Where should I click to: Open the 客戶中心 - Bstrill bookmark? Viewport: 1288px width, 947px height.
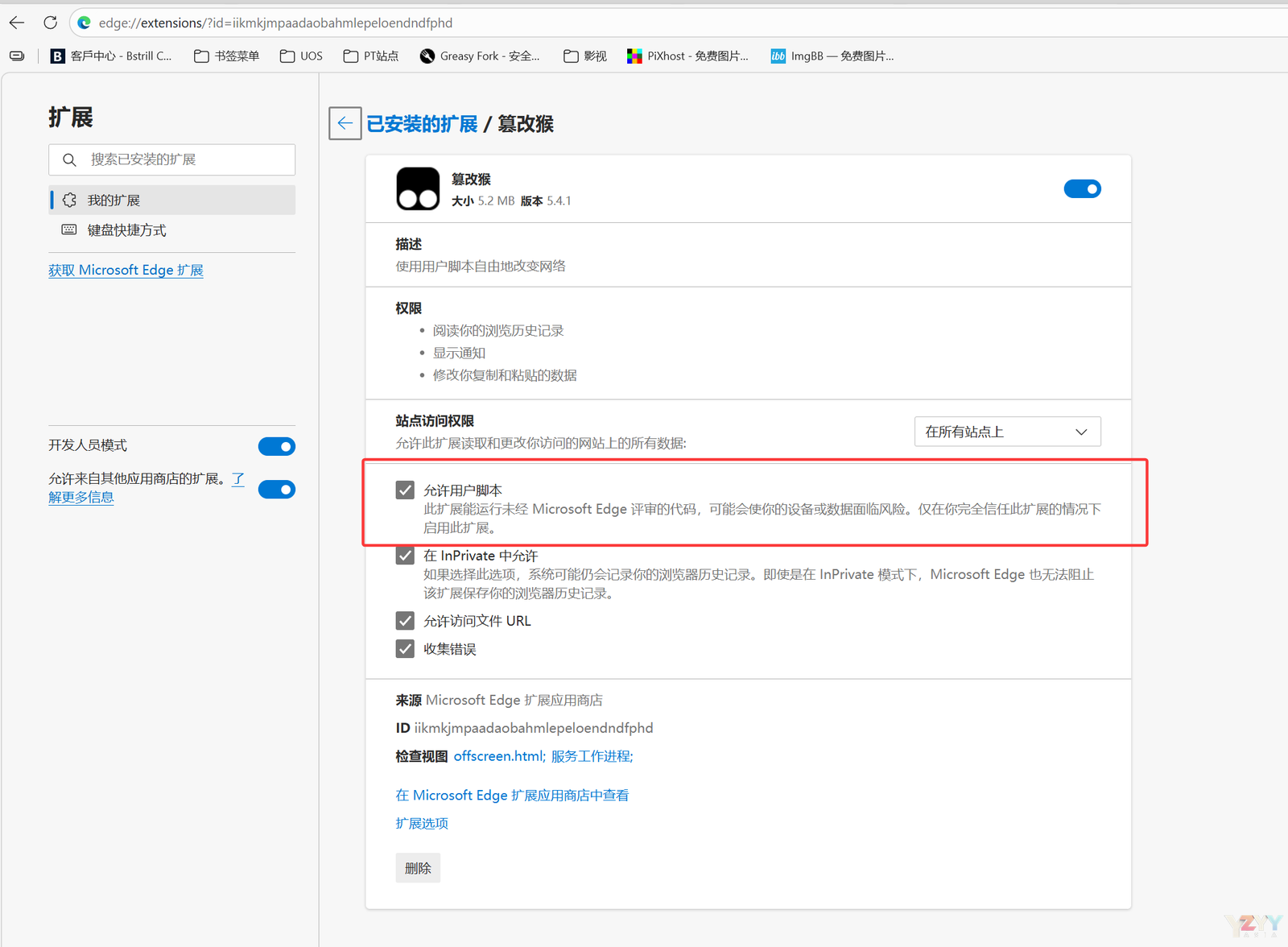pyautogui.click(x=111, y=56)
